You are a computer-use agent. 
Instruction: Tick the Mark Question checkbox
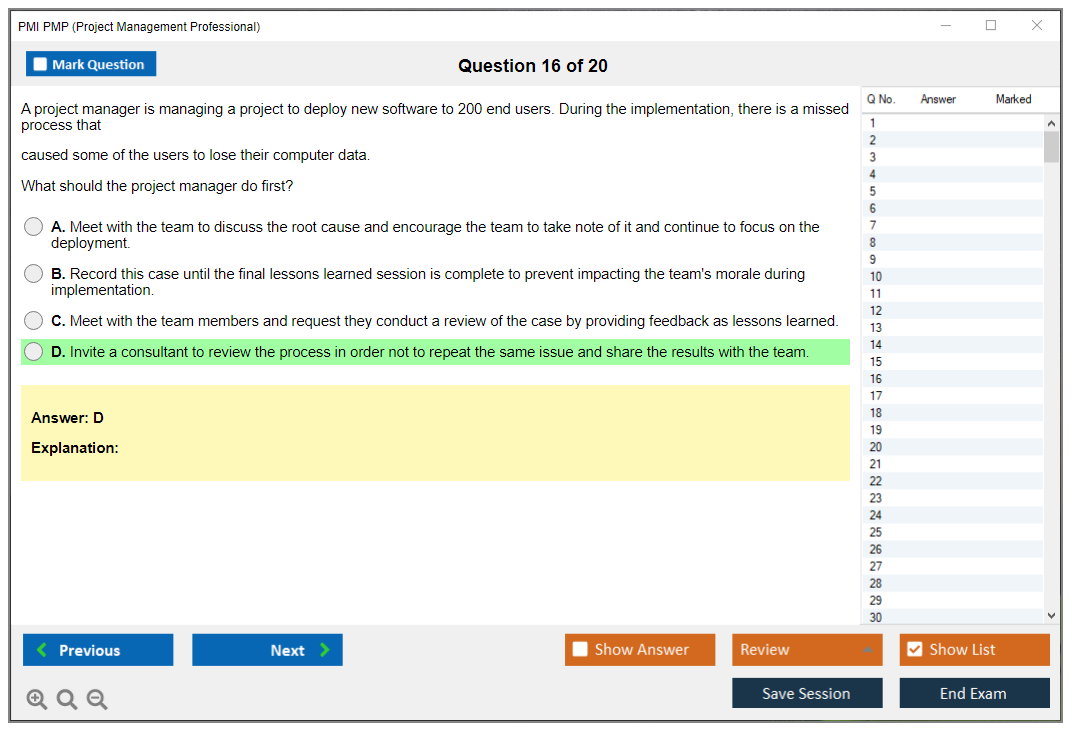41,64
